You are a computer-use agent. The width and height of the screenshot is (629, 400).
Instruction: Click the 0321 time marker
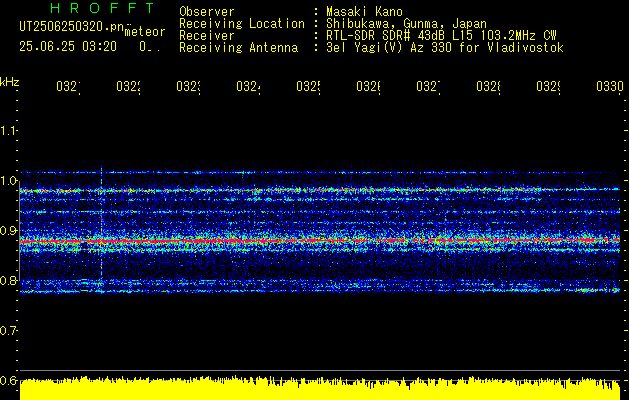click(68, 87)
